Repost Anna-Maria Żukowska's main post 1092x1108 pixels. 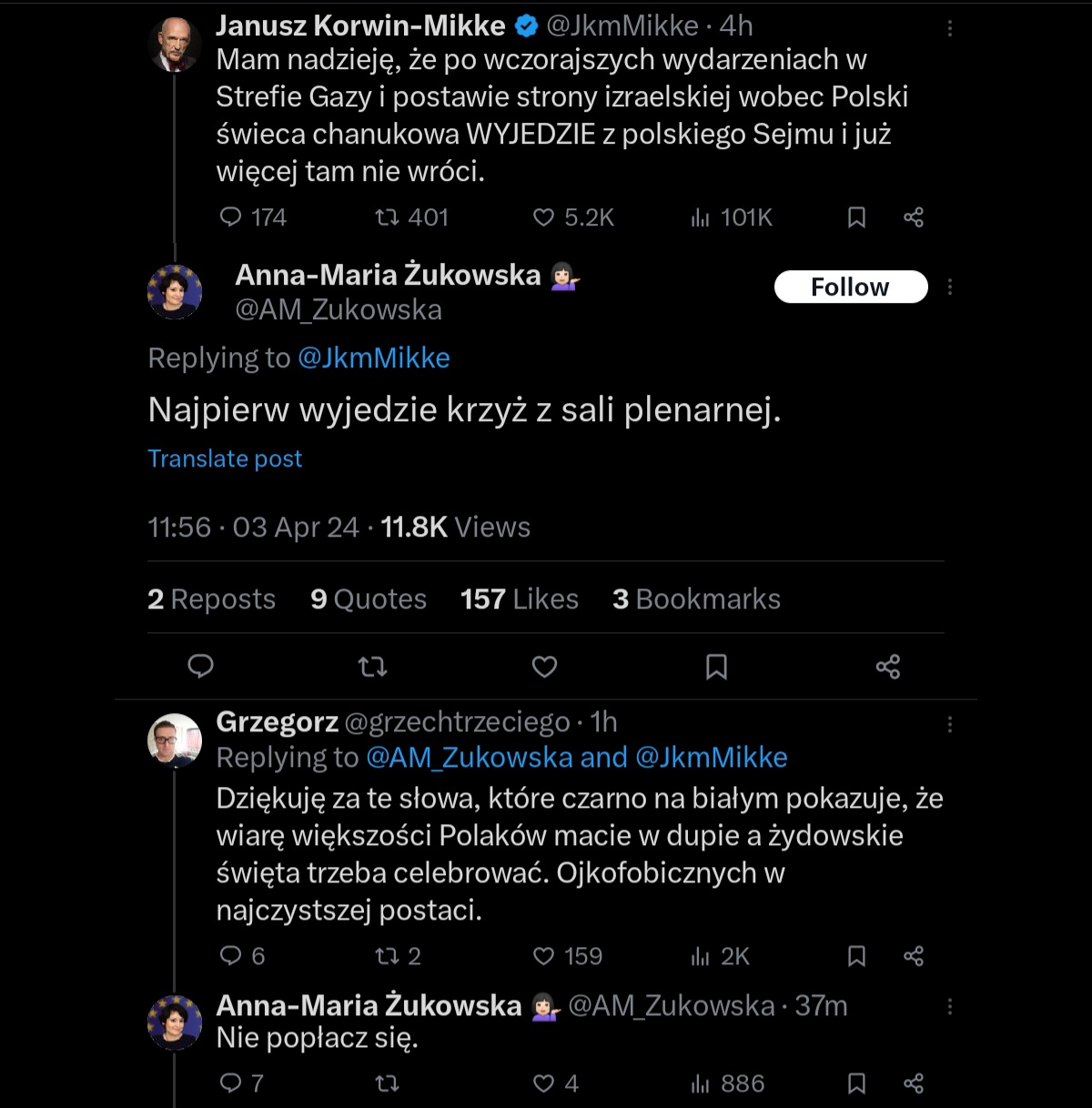click(x=372, y=667)
